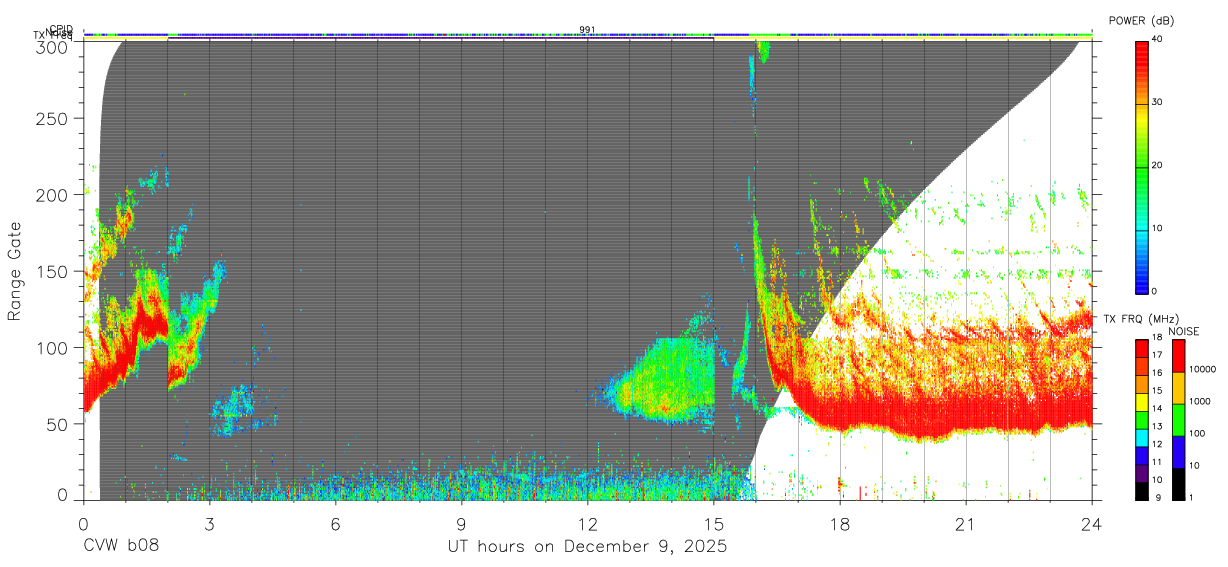Screen dimensions: 1228x567
Task: Click the 'NOISE' legend title
Action: [1185, 331]
